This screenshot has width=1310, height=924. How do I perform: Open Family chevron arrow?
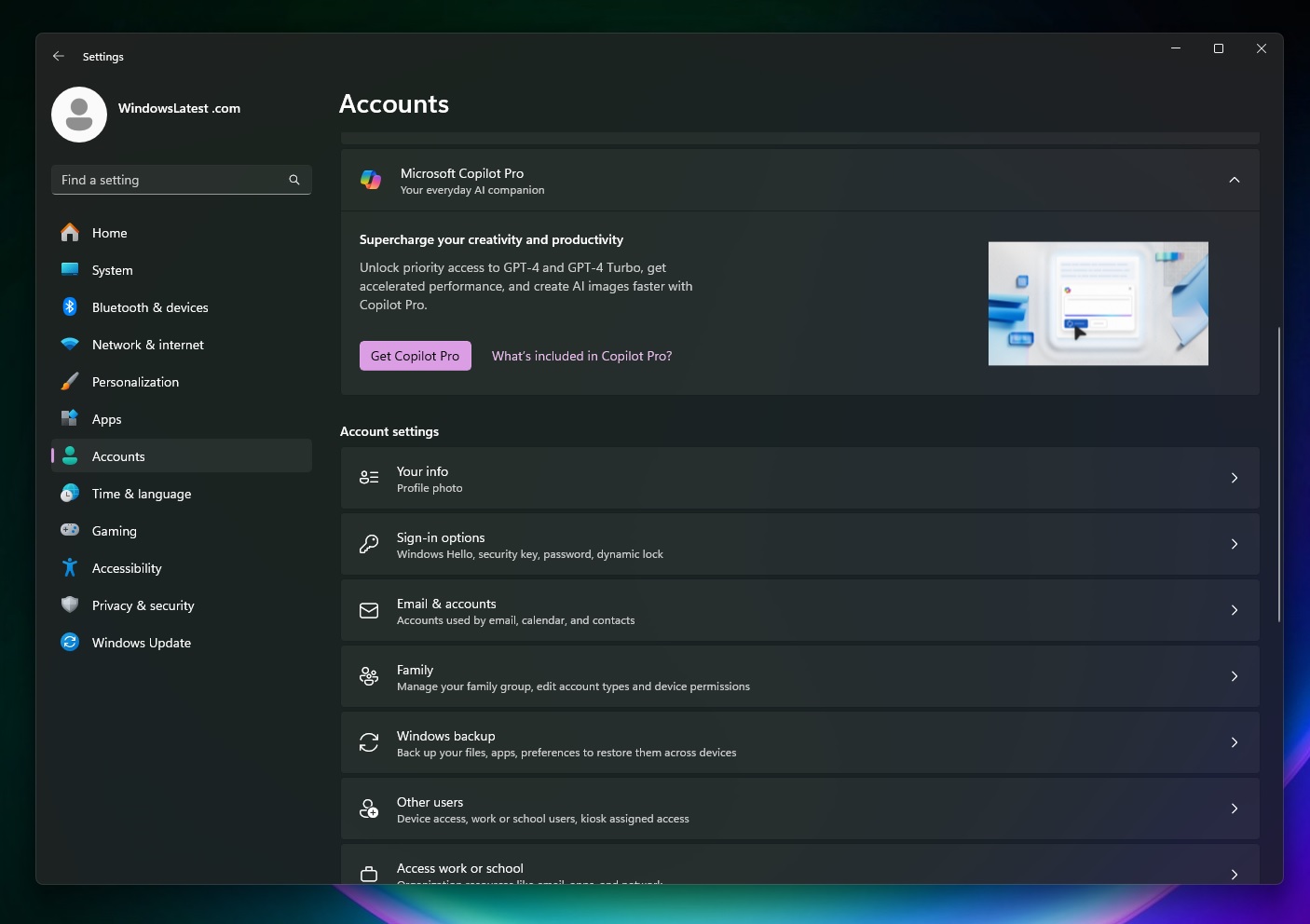[1235, 676]
